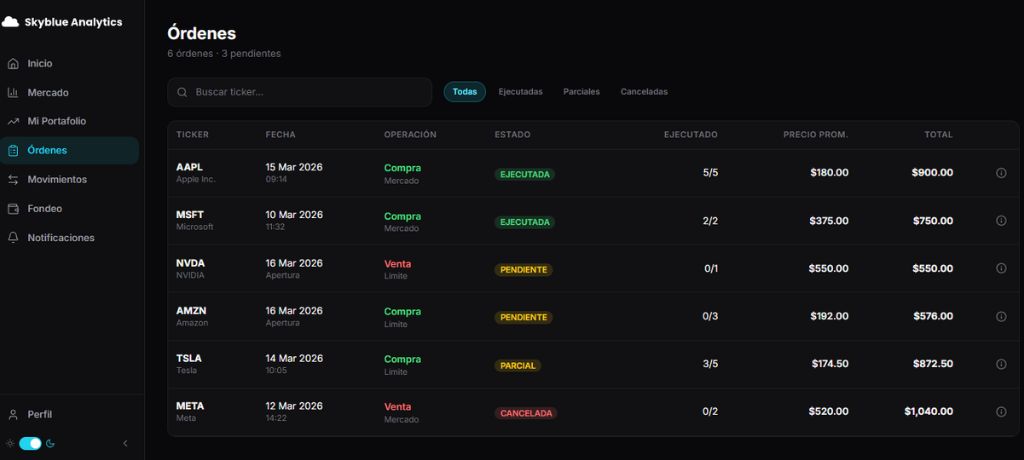Open info icon for TSLA order
The image size is (1024, 460).
(x=1001, y=364)
